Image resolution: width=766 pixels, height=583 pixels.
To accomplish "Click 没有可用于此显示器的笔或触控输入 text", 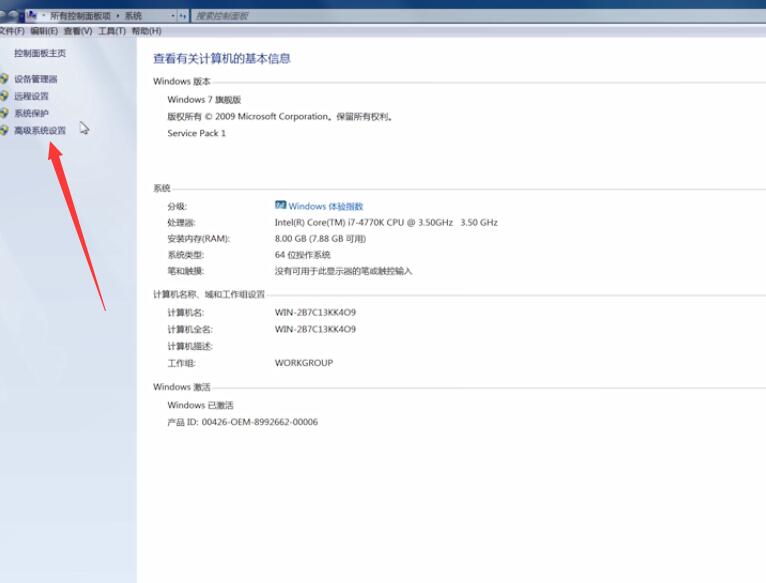I will 343,271.
